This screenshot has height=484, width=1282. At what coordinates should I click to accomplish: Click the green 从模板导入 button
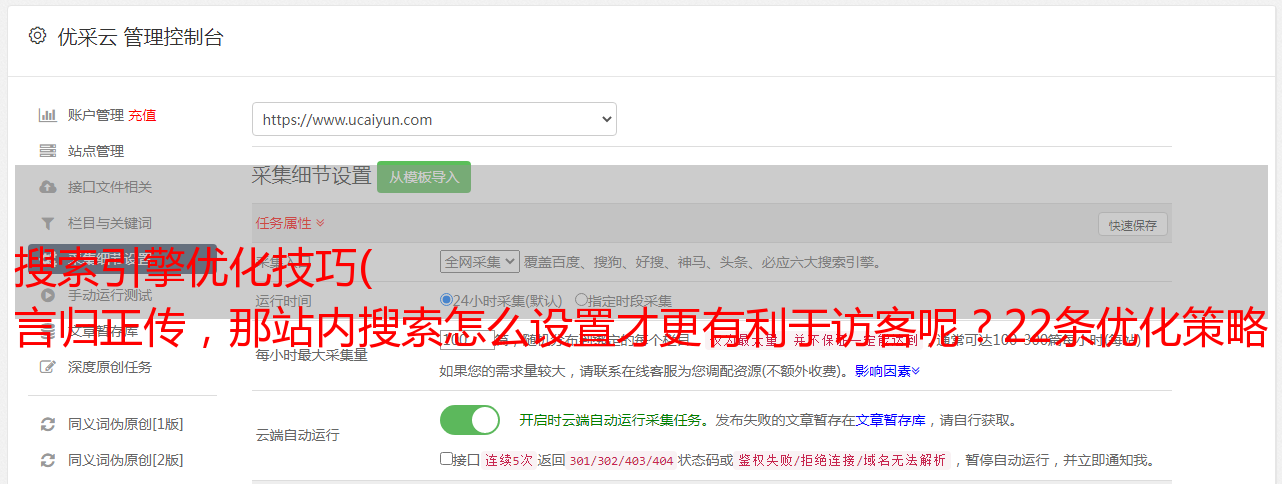[x=424, y=177]
